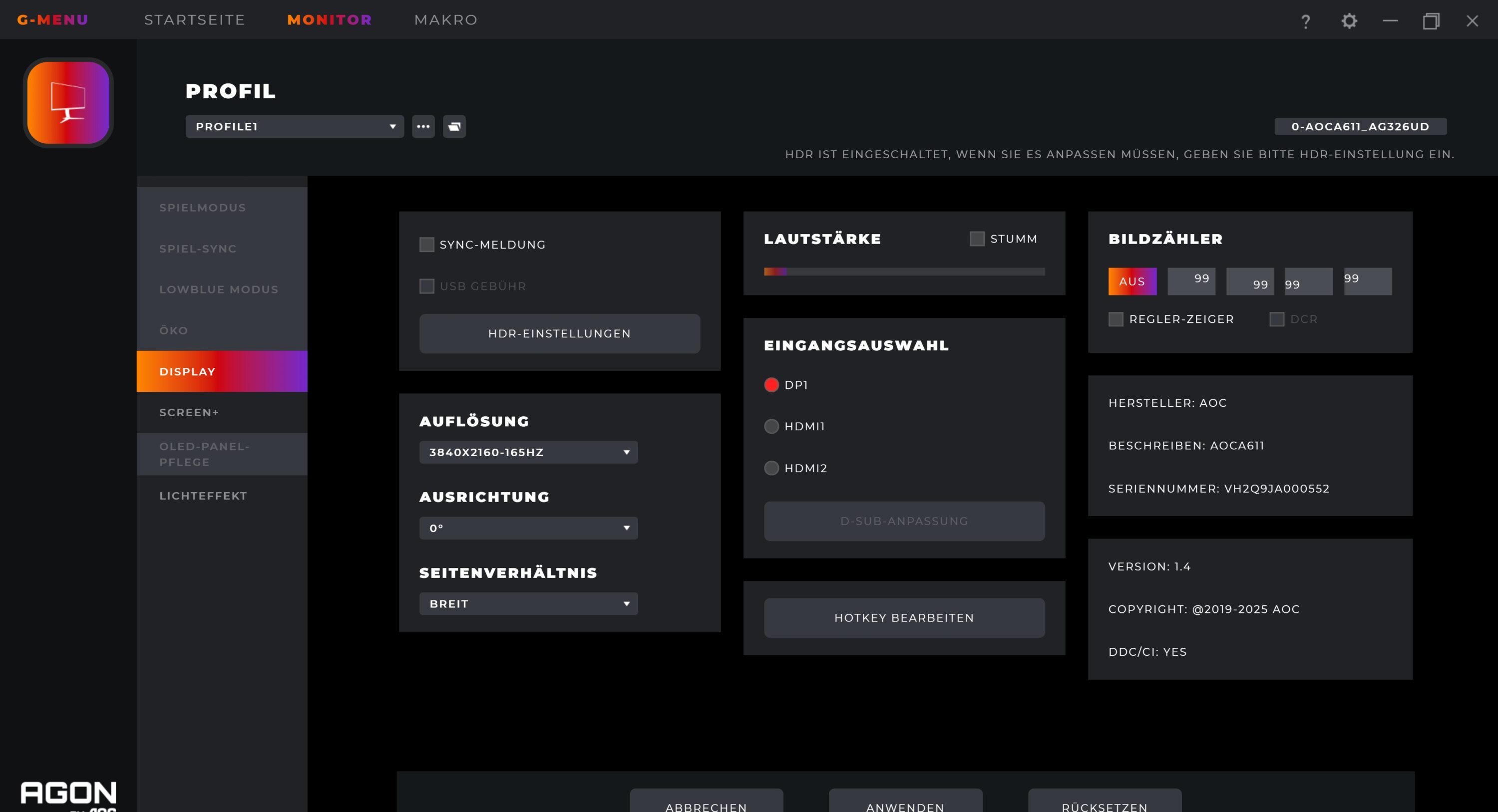
Task: Click the Lautstärke volume slider bar
Action: (904, 271)
